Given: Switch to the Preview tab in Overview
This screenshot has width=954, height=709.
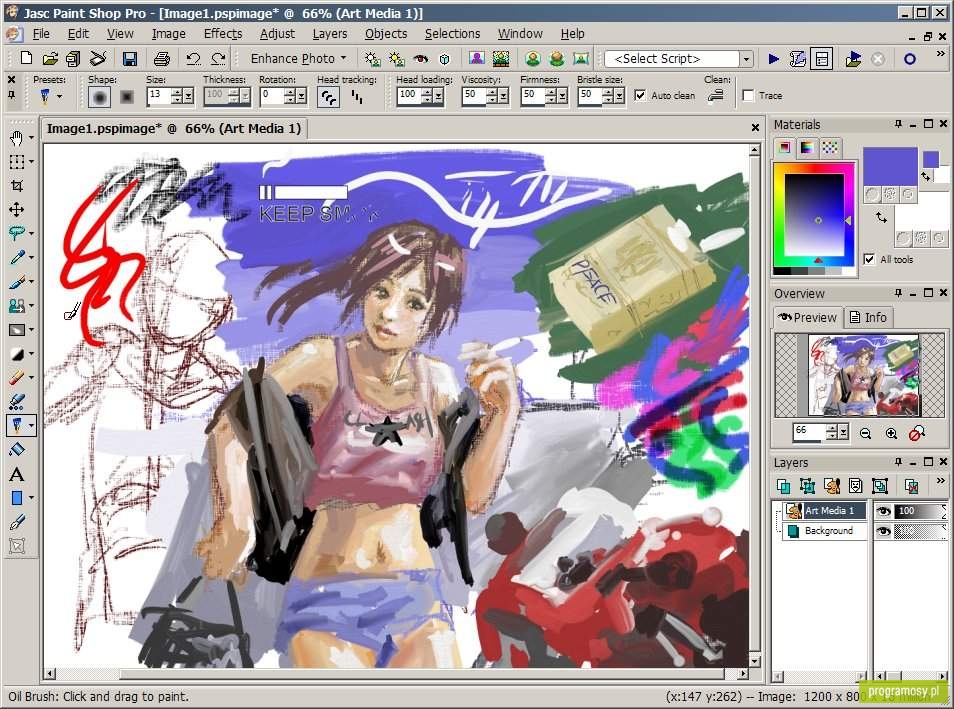Looking at the screenshot, I should pos(807,317).
